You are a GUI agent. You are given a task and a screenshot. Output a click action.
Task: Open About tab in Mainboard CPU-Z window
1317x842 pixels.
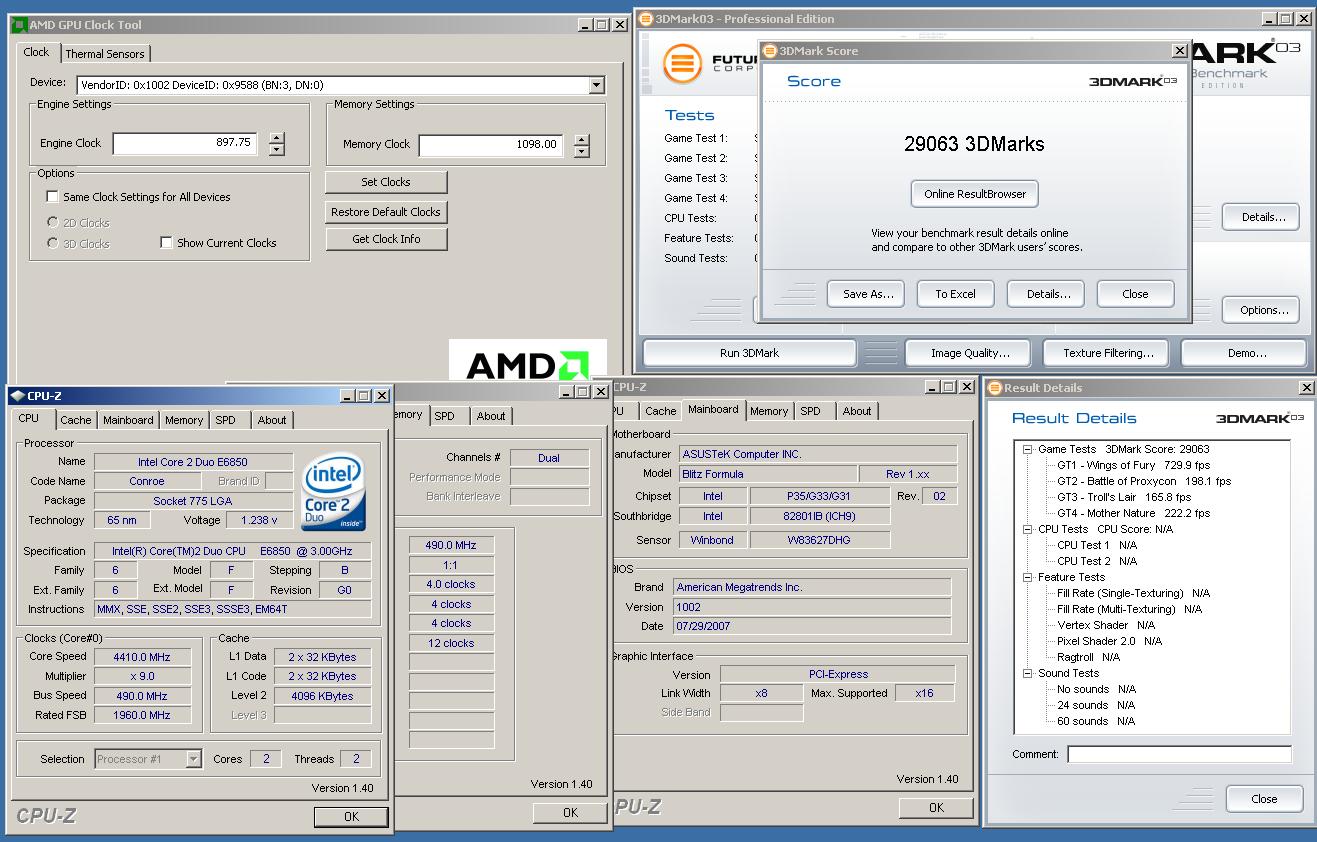(857, 411)
